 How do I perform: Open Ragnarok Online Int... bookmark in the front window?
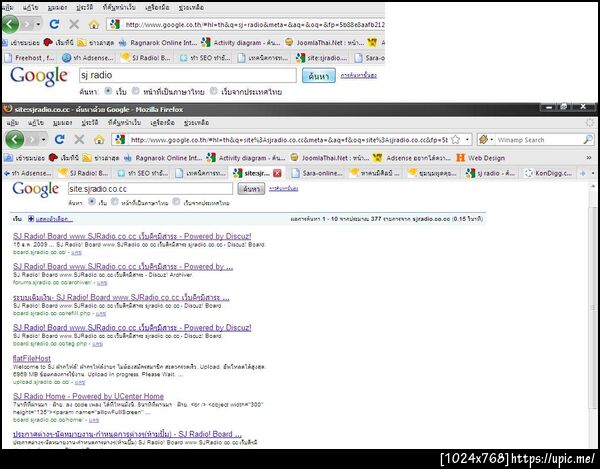coord(165,158)
